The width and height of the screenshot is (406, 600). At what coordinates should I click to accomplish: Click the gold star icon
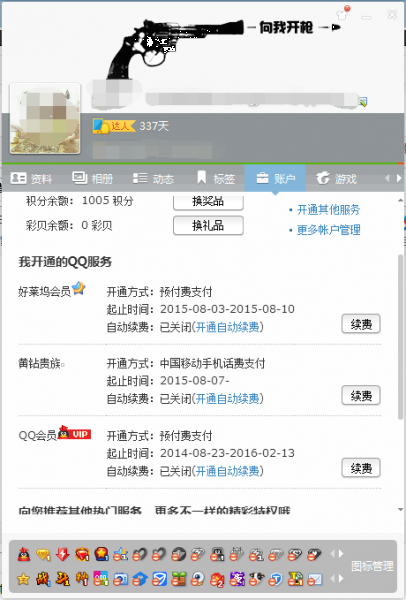(x=24, y=579)
